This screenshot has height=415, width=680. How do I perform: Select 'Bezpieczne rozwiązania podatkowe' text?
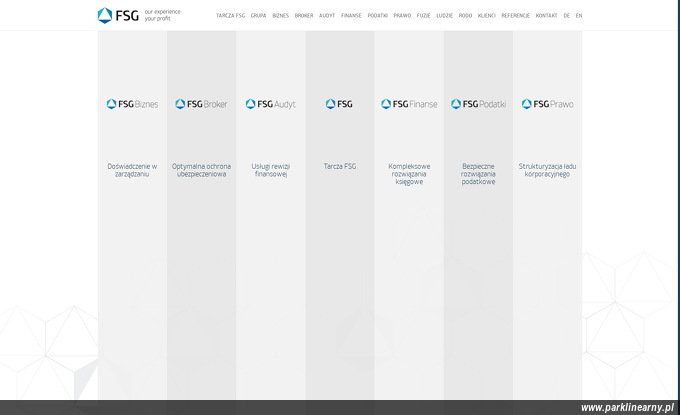[478, 174]
